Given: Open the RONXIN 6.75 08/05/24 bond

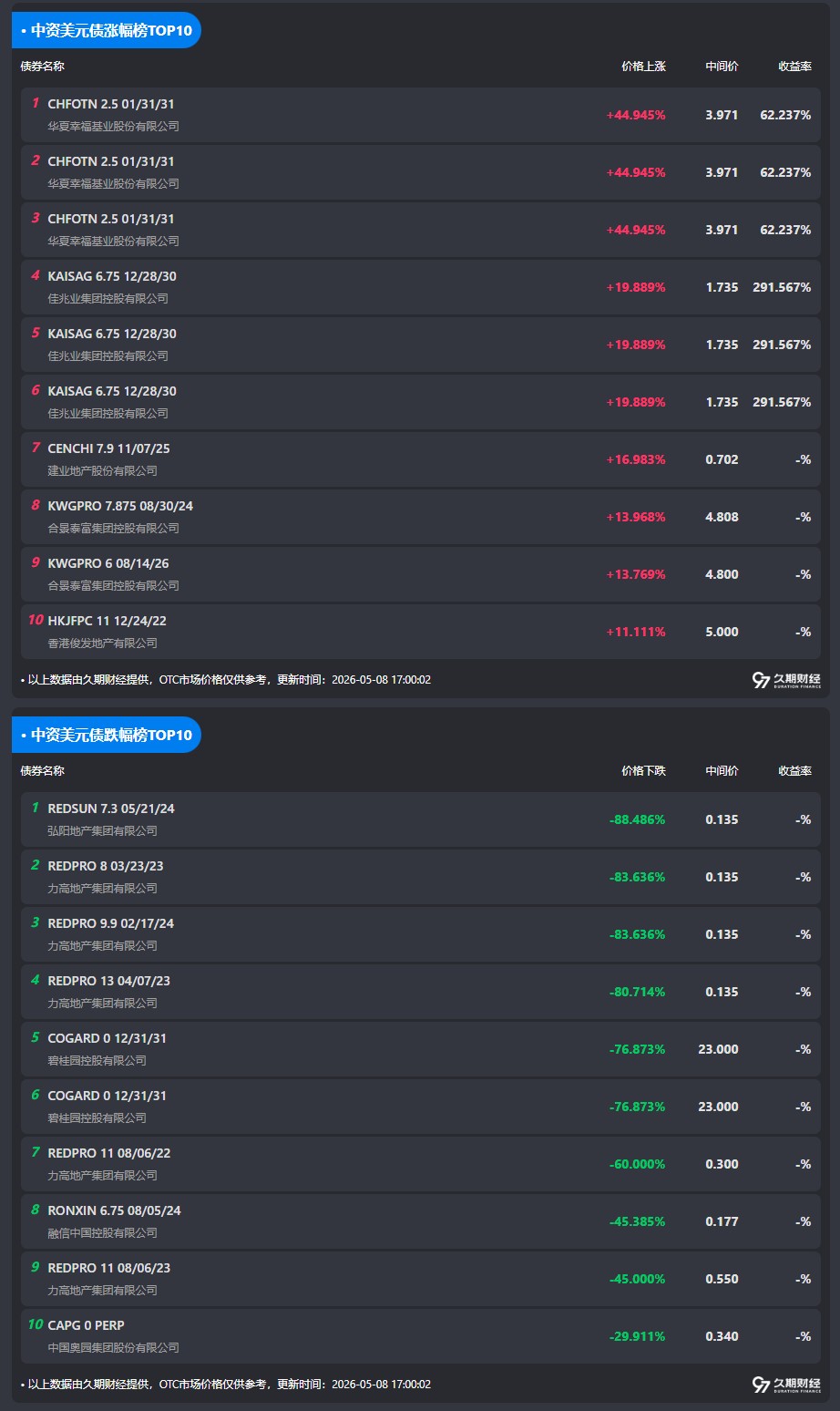Looking at the screenshot, I should 421,1221.
